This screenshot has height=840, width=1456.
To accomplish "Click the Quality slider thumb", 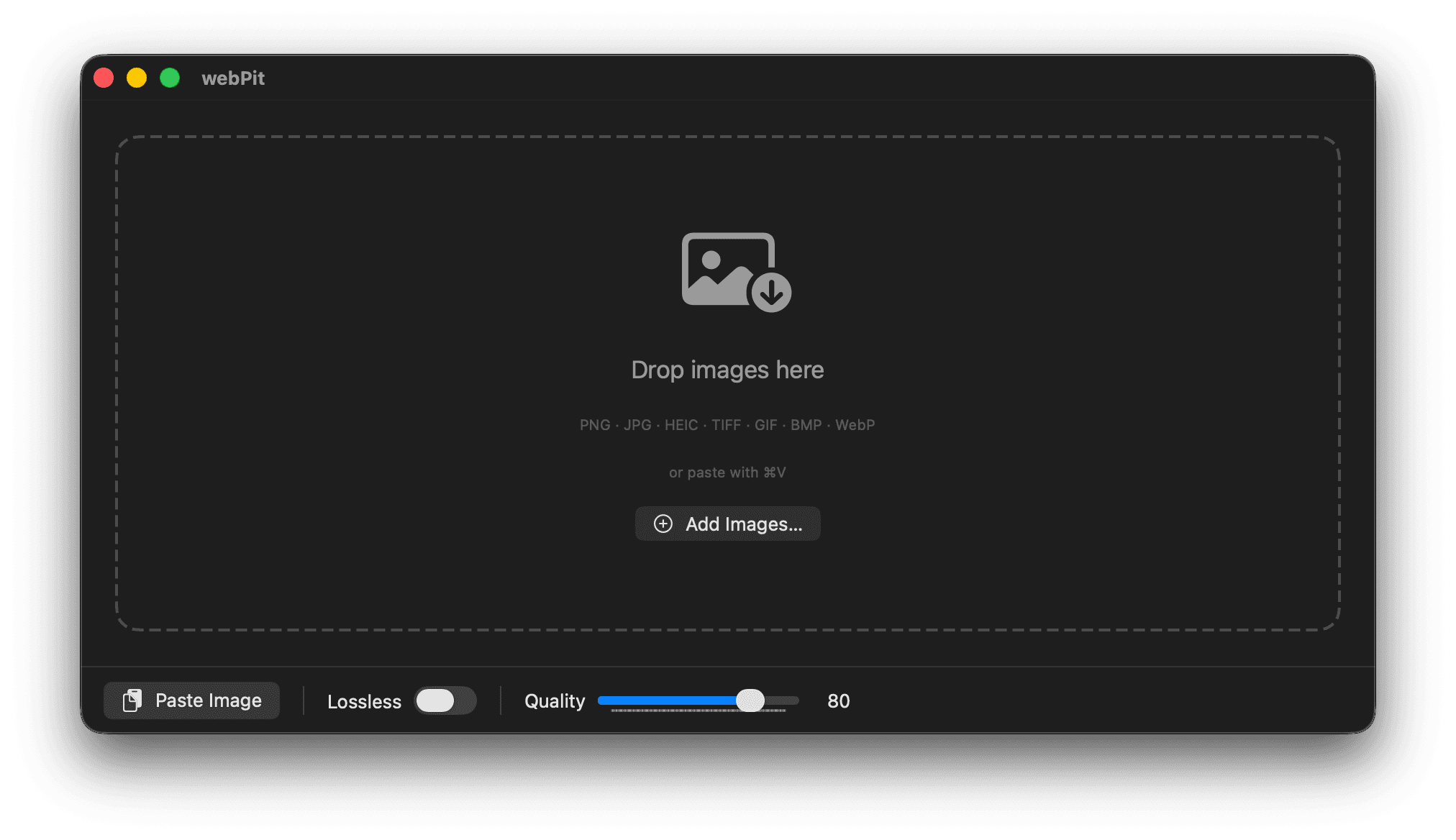I will pyautogui.click(x=750, y=700).
